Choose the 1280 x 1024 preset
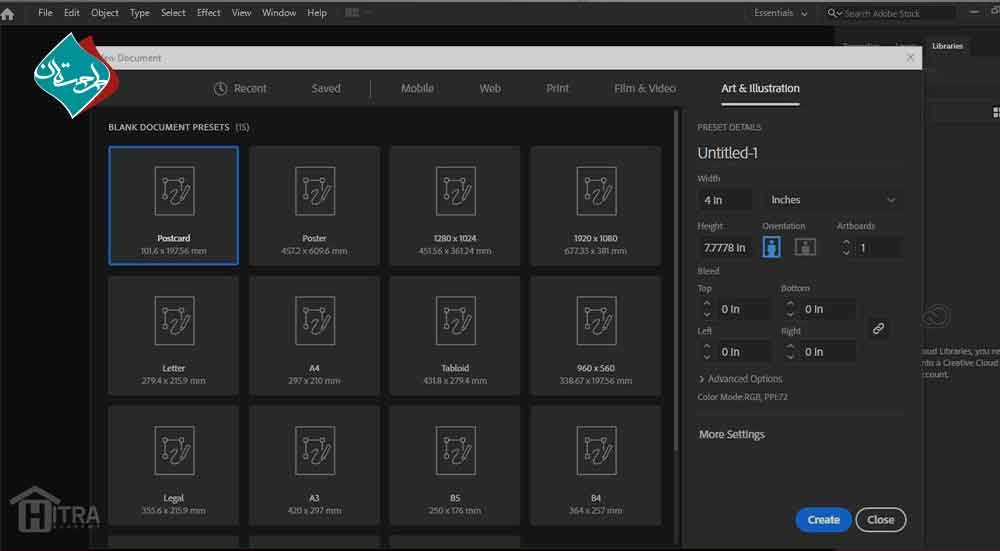 pyautogui.click(x=455, y=205)
